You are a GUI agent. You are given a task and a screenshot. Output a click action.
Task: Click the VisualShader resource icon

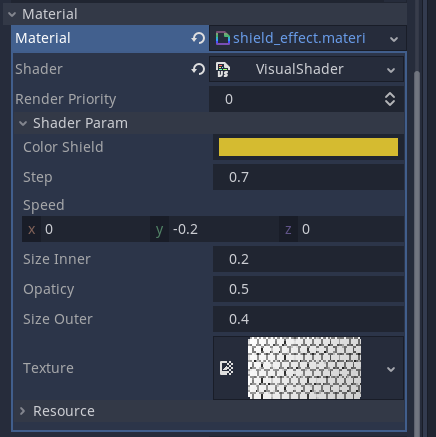point(223,69)
